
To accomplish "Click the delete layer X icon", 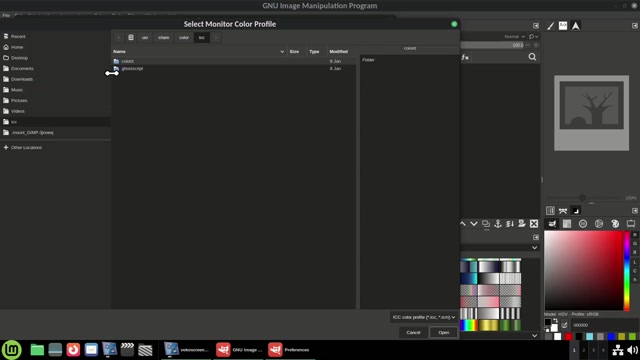I will [534, 224].
